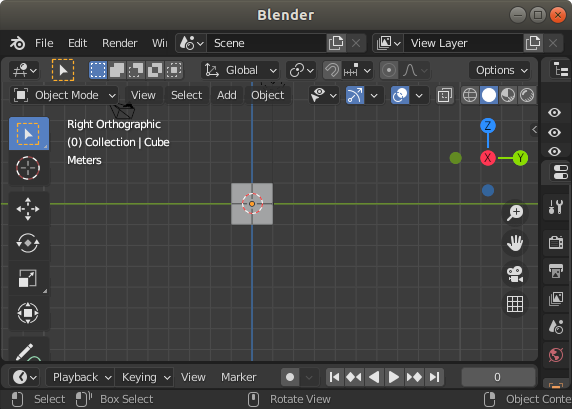This screenshot has height=409, width=572.
Task: Toggle proportional editing
Action: click(x=389, y=70)
